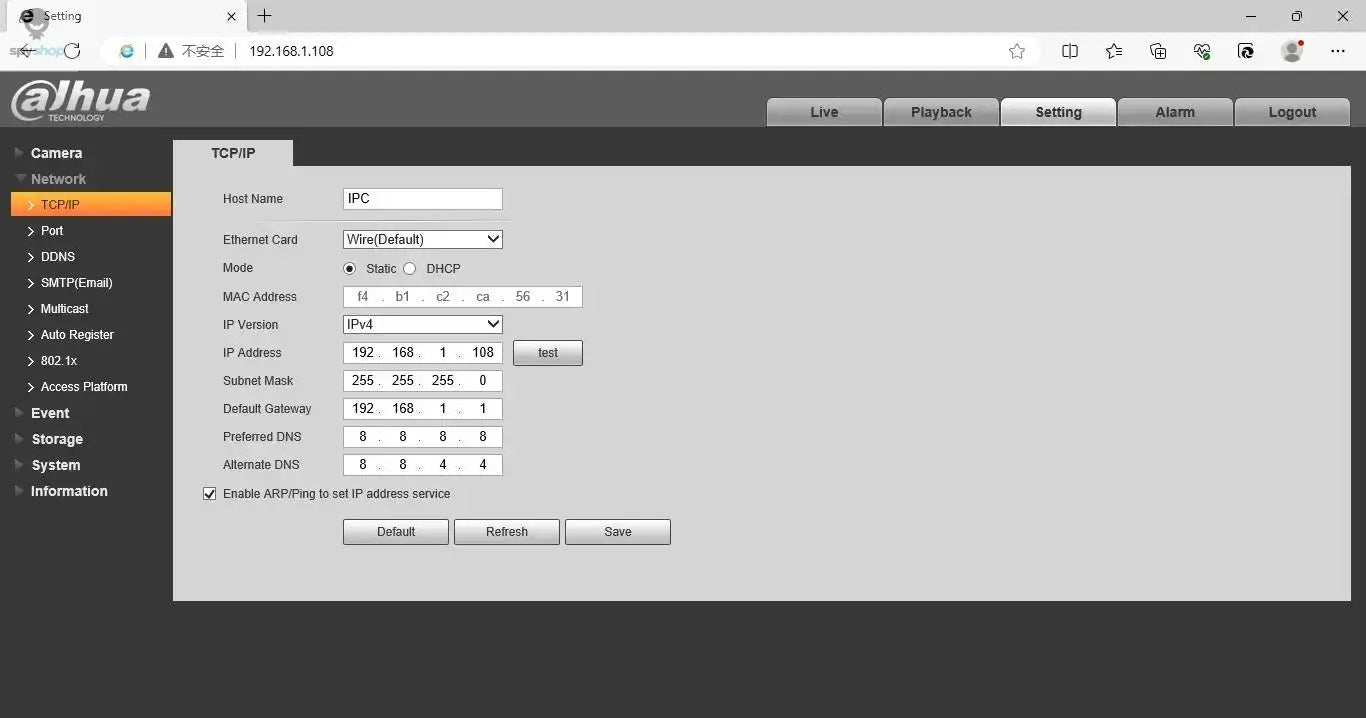Open the browser favorites list icon

pos(1114,51)
